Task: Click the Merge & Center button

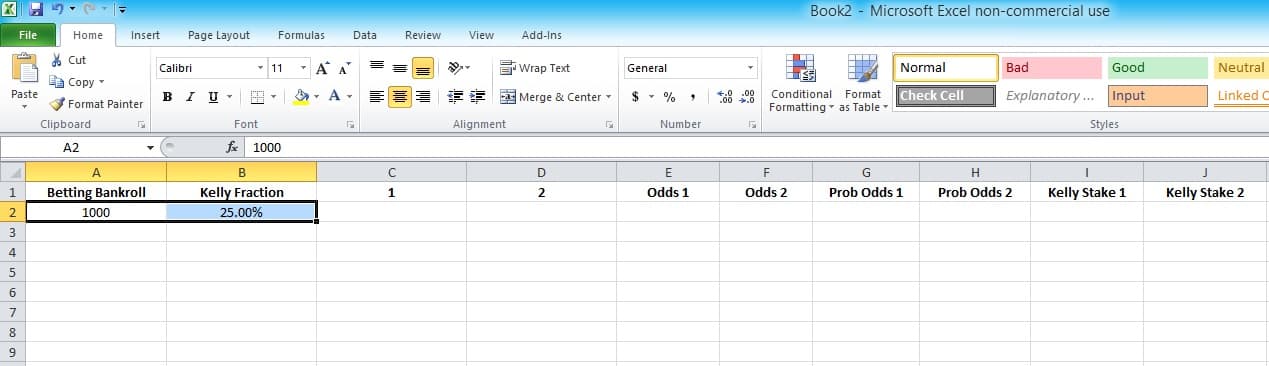Action: [556, 97]
